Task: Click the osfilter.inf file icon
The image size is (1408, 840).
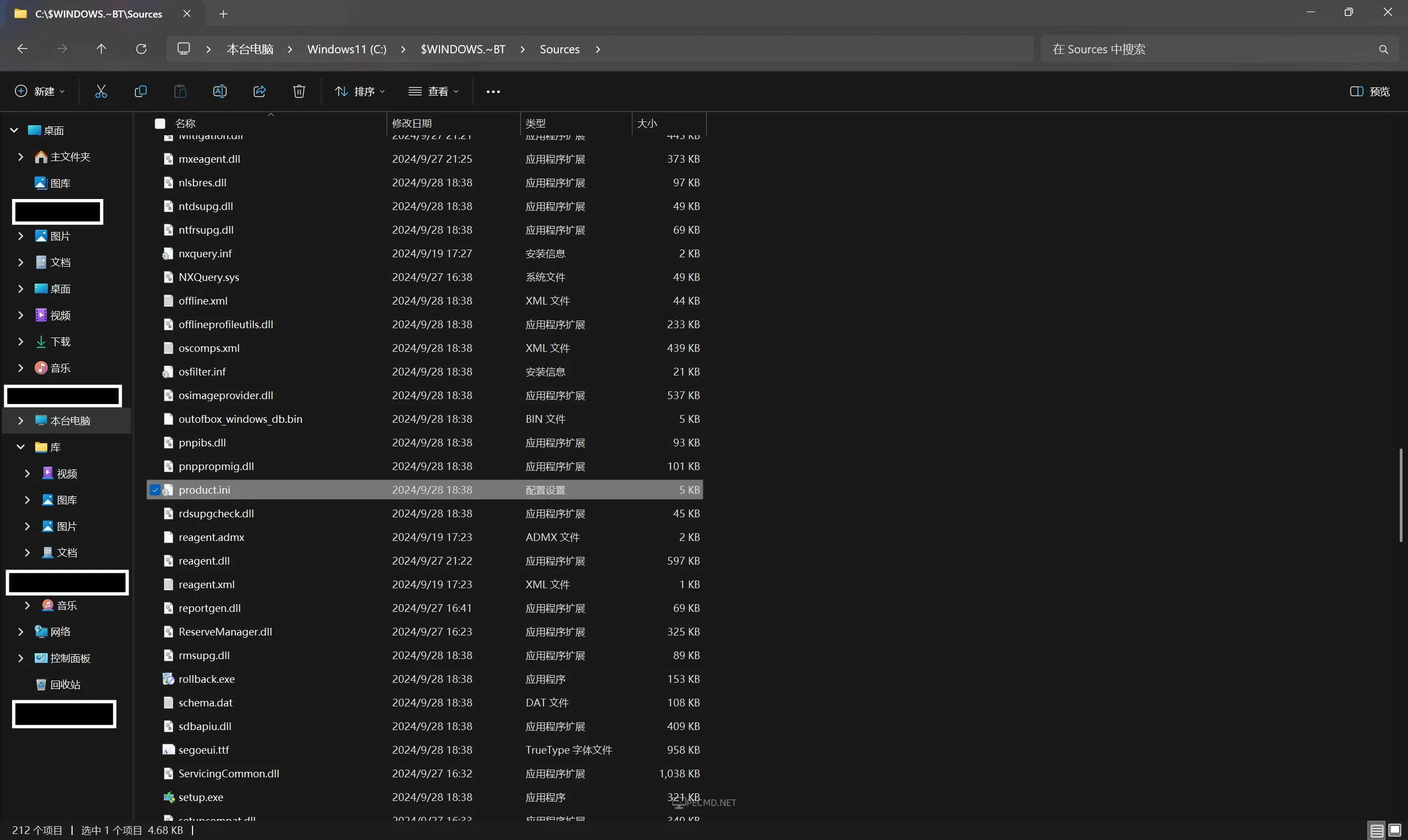Action: 168,372
